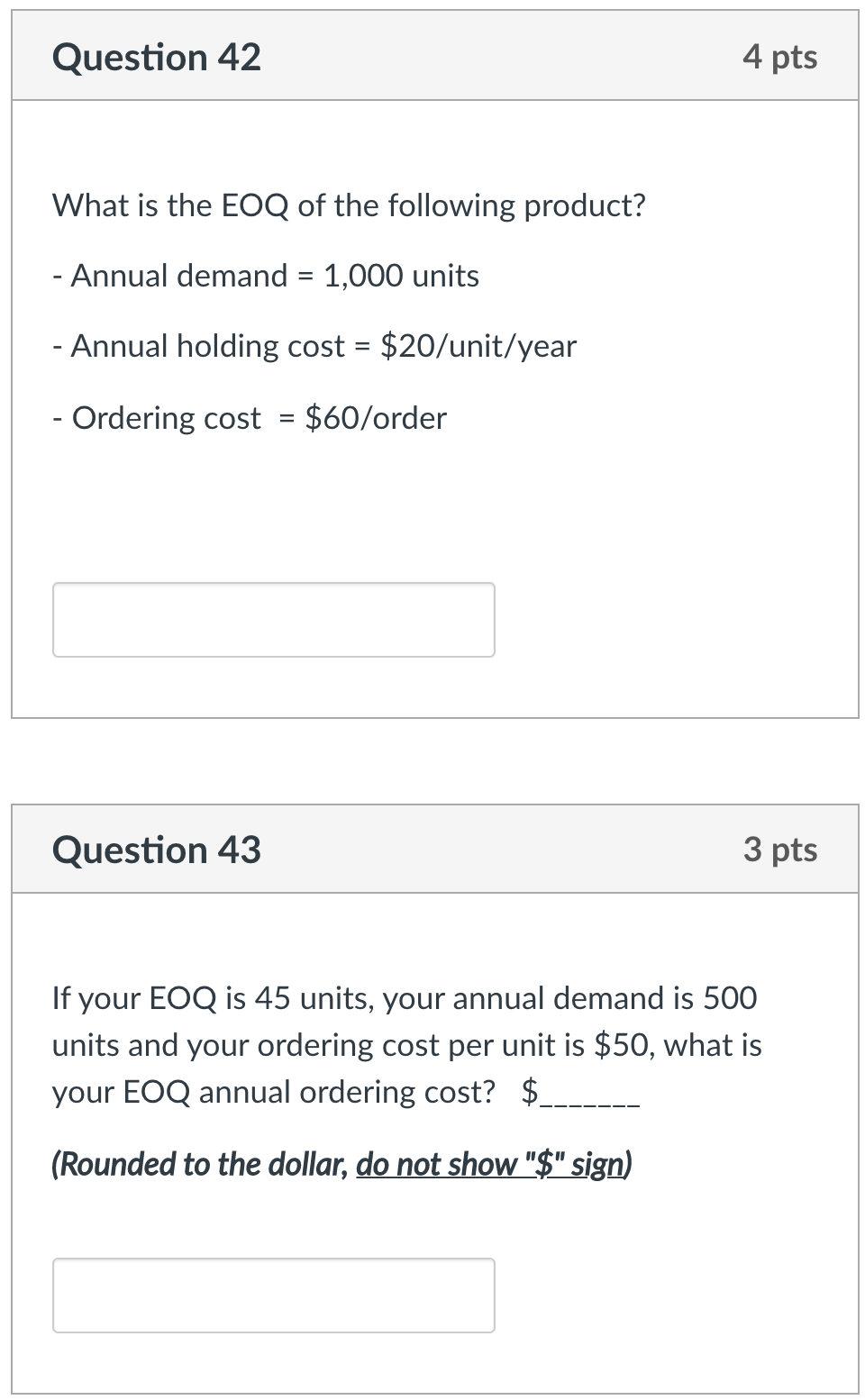Screen dimensions: 865x1400
Task: Select the Annual demand line of Question 42
Action: (266, 276)
